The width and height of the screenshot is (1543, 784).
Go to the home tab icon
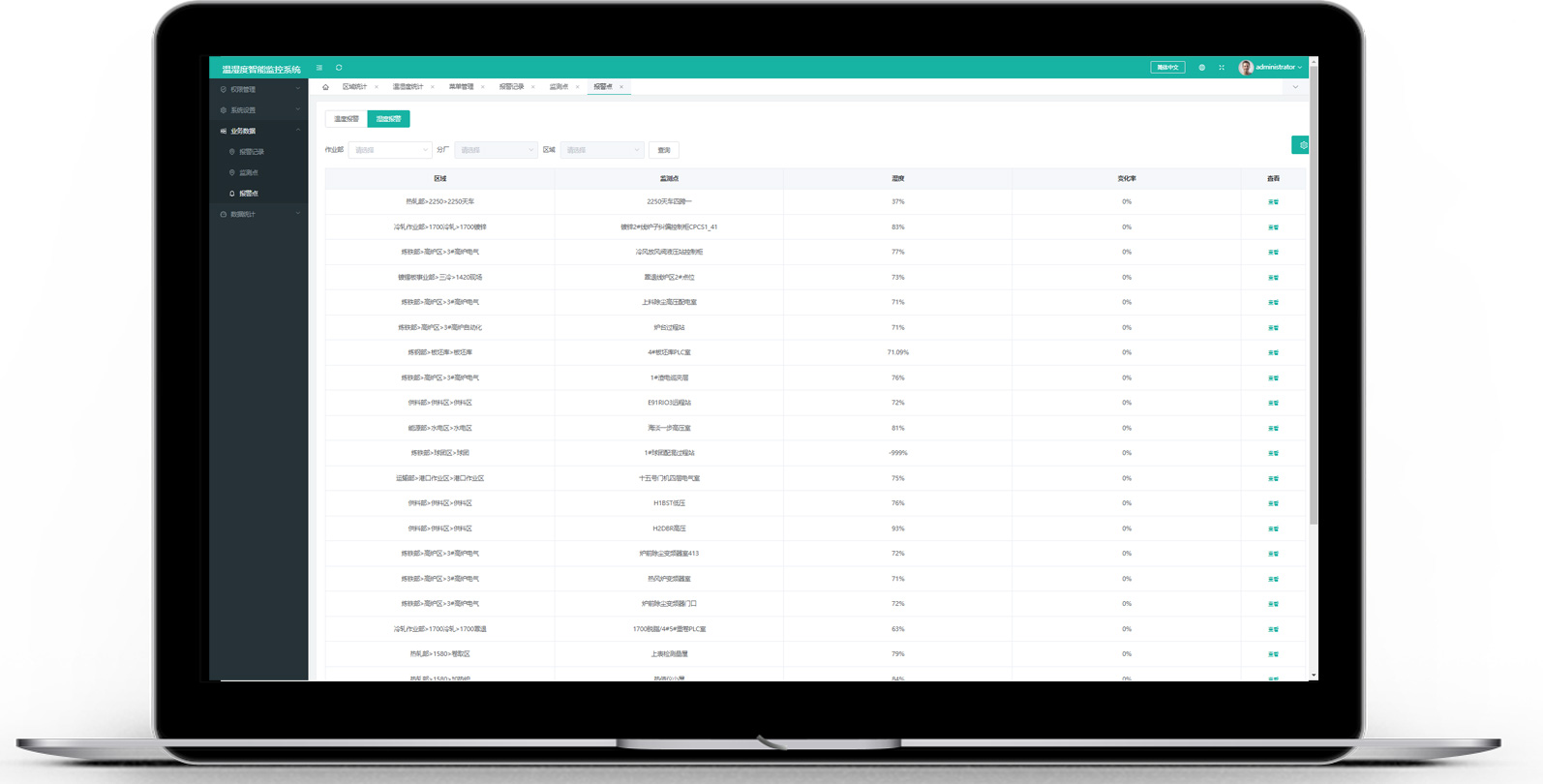point(326,87)
